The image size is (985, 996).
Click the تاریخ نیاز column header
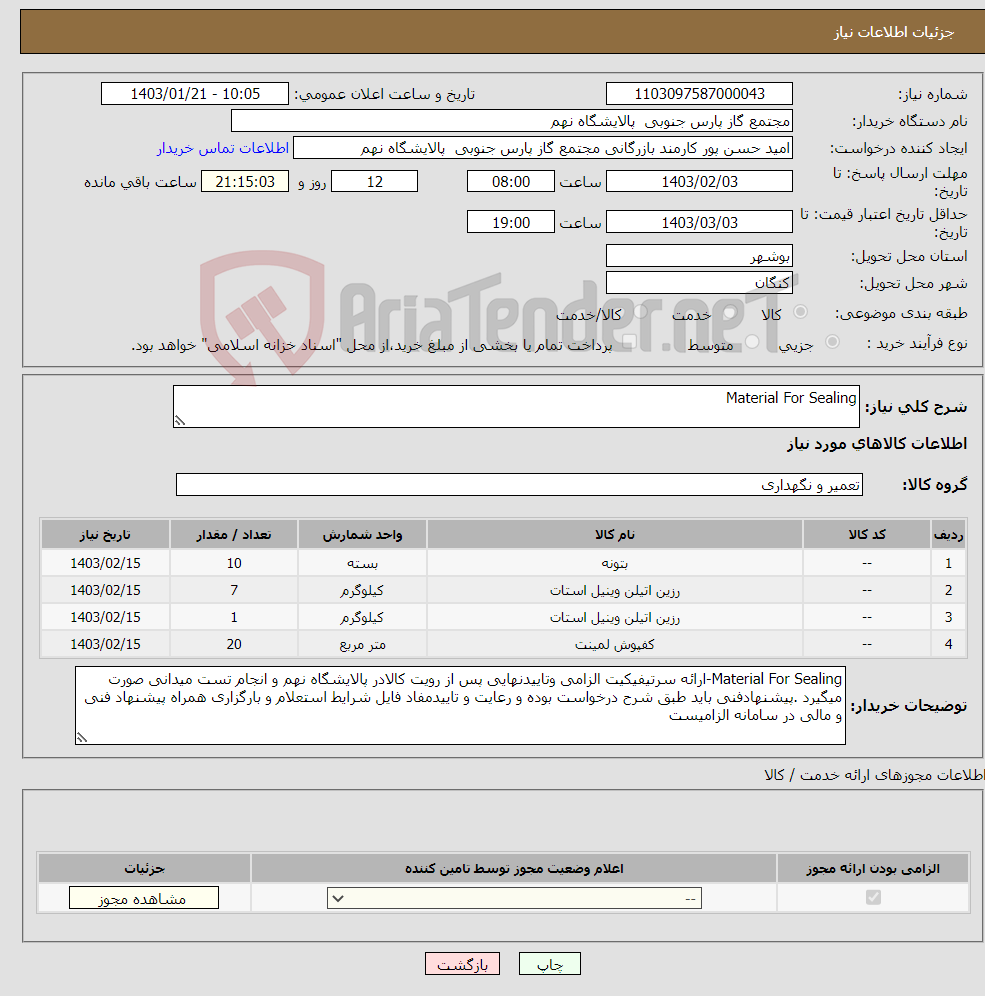point(105,535)
